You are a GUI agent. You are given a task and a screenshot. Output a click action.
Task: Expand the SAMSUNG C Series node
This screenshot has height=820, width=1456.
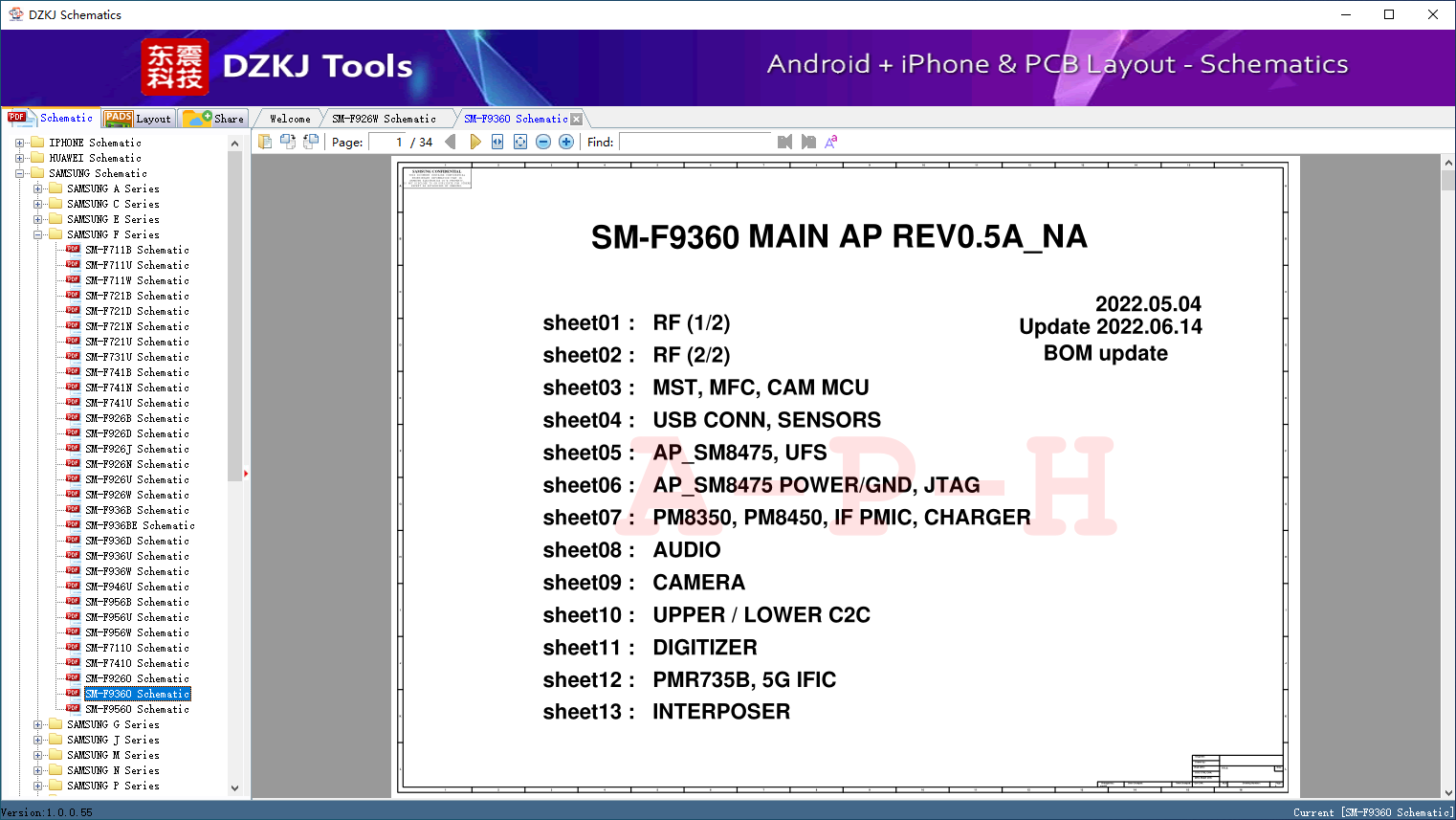point(37,204)
